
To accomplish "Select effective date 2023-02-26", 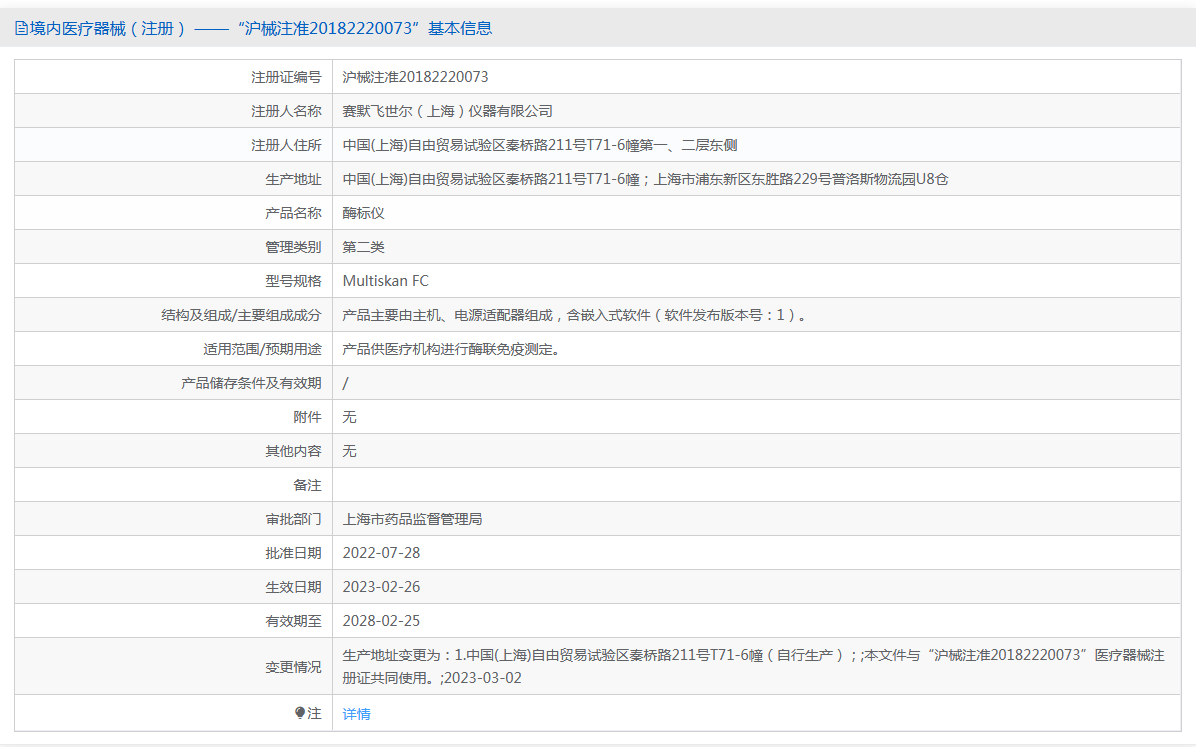I will pyautogui.click(x=381, y=587).
